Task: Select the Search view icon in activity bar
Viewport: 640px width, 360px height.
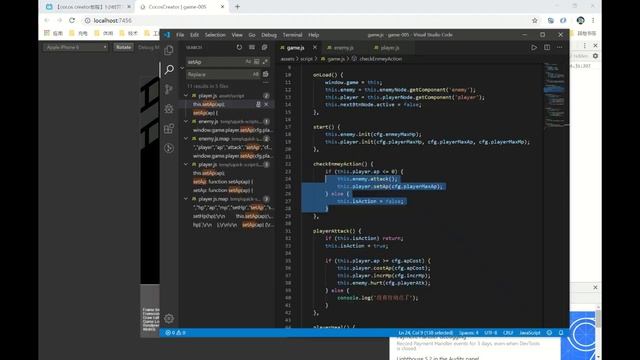Action: click(x=169, y=69)
